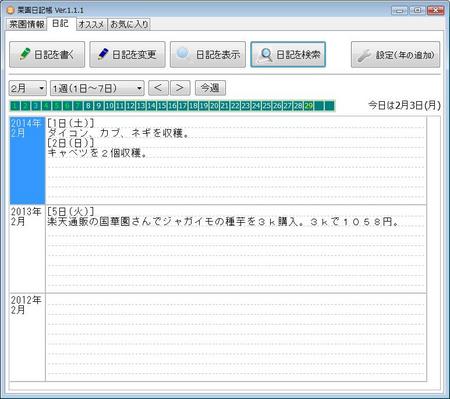Click the green pencil 日記を書く icon
Image resolution: width=450 pixels, height=399 pixels.
click(x=25, y=54)
